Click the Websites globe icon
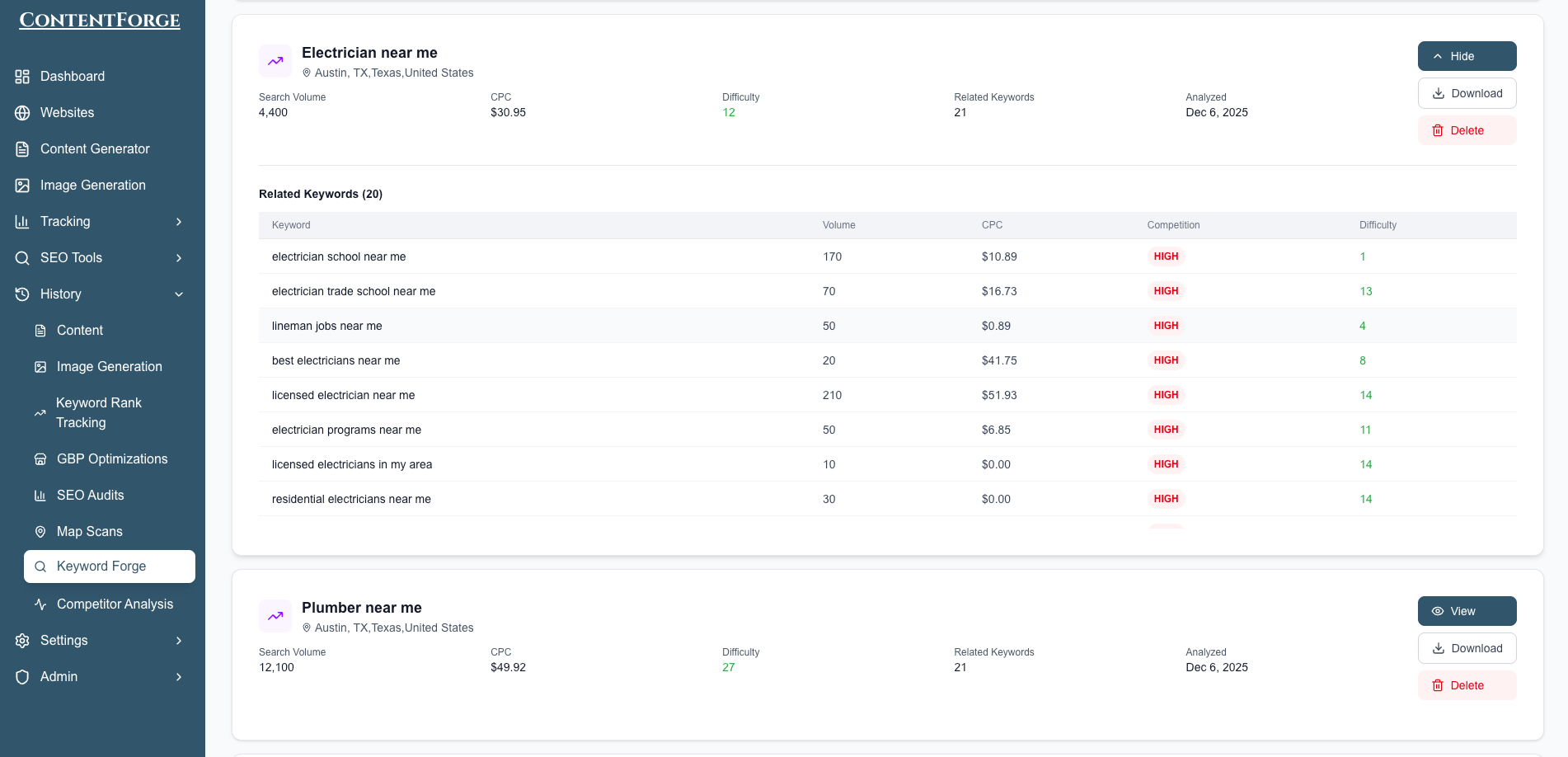Screen dimensions: 1568x757 click(22, 113)
